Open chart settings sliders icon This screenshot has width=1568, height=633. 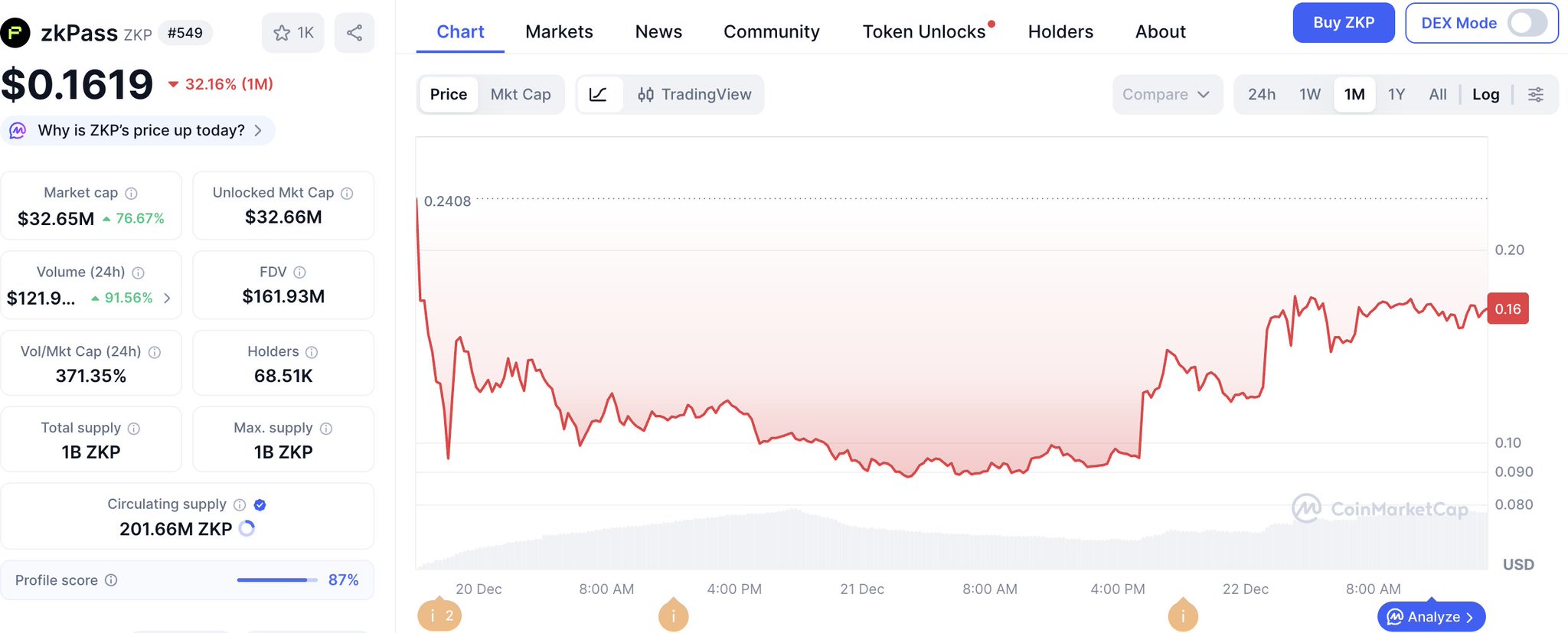point(1535,94)
